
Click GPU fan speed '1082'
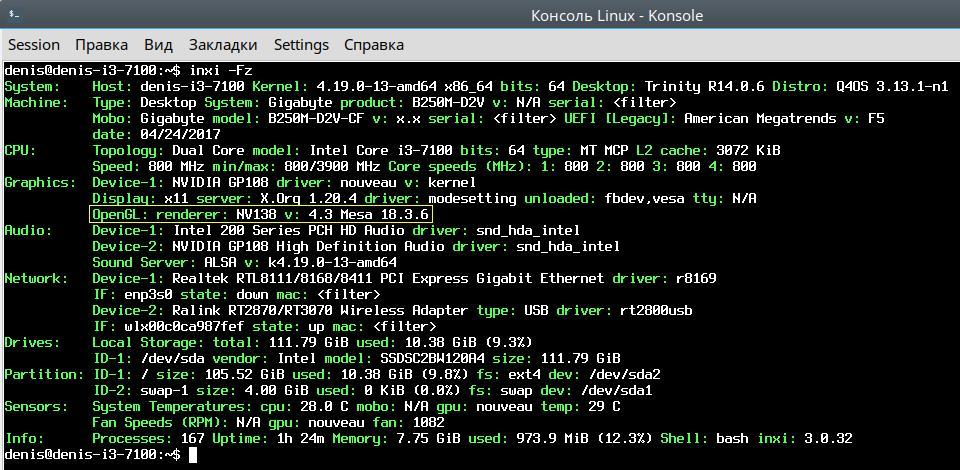429,422
